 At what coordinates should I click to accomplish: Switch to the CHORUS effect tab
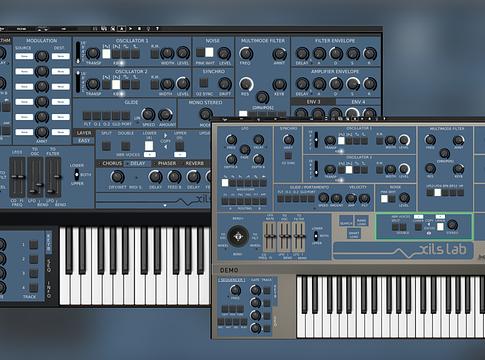point(112,163)
